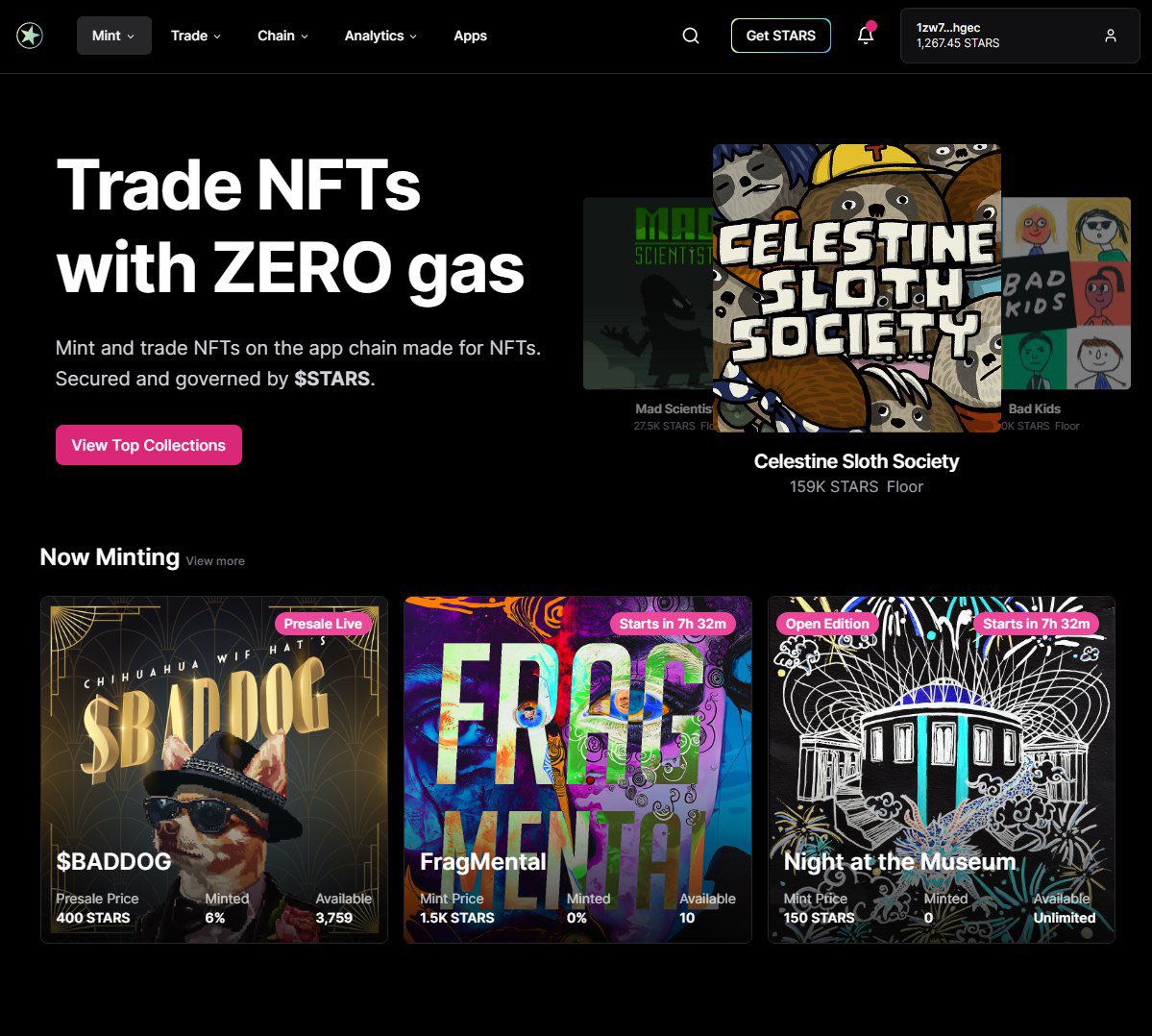Expand the Chain dropdown menu

coord(282,36)
